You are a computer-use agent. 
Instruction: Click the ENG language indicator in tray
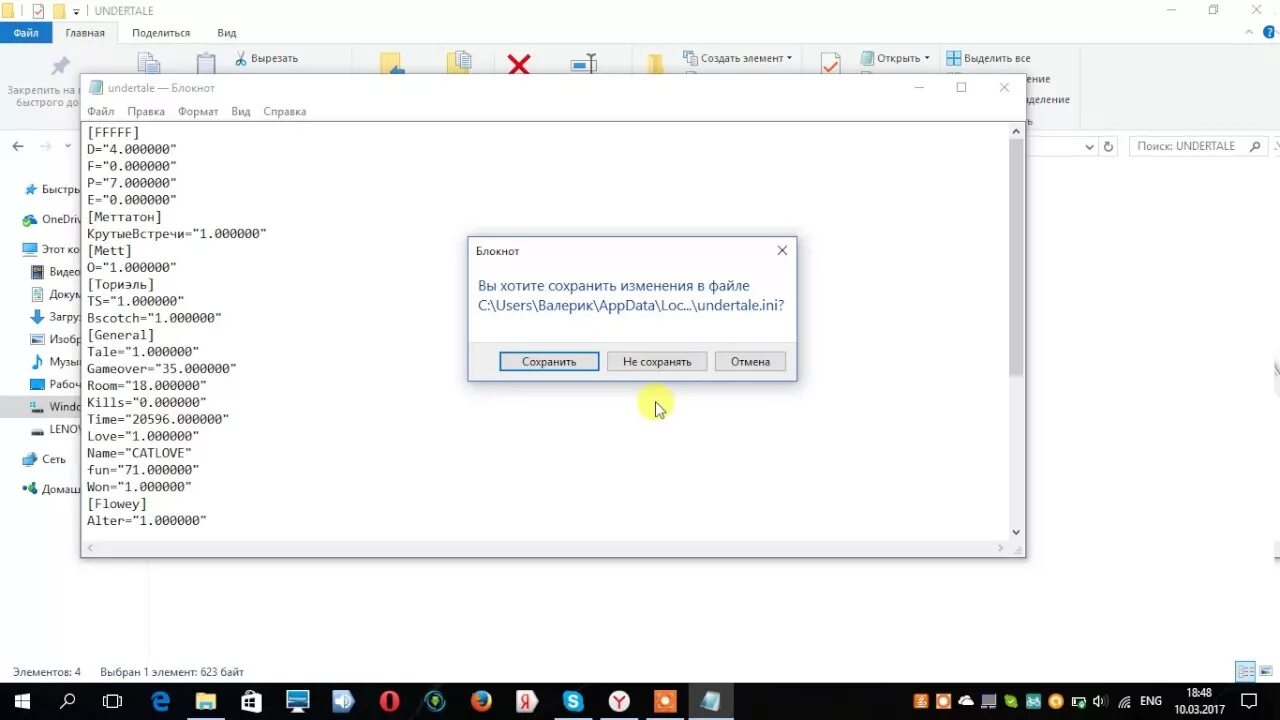coord(1150,701)
